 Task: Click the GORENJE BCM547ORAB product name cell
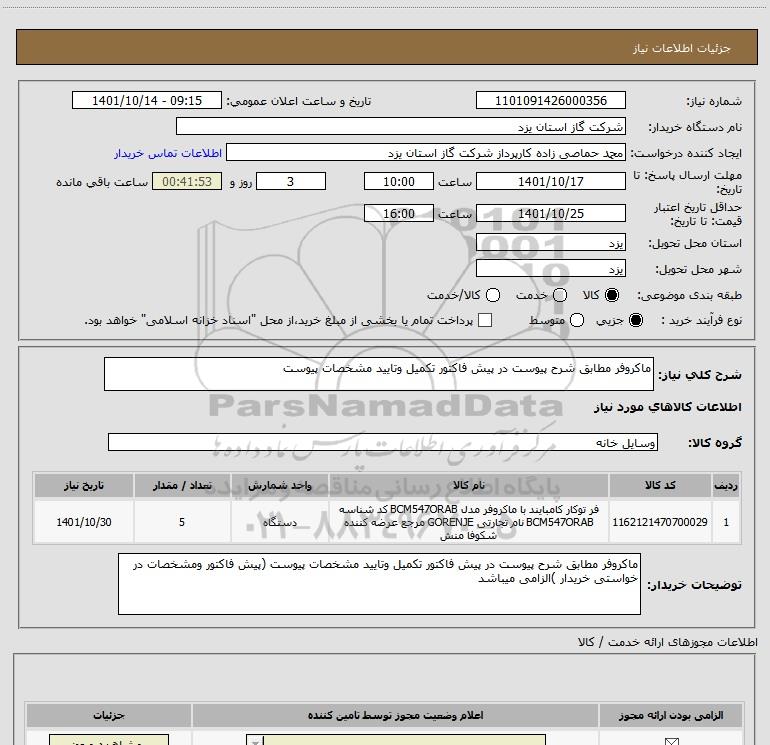468,522
